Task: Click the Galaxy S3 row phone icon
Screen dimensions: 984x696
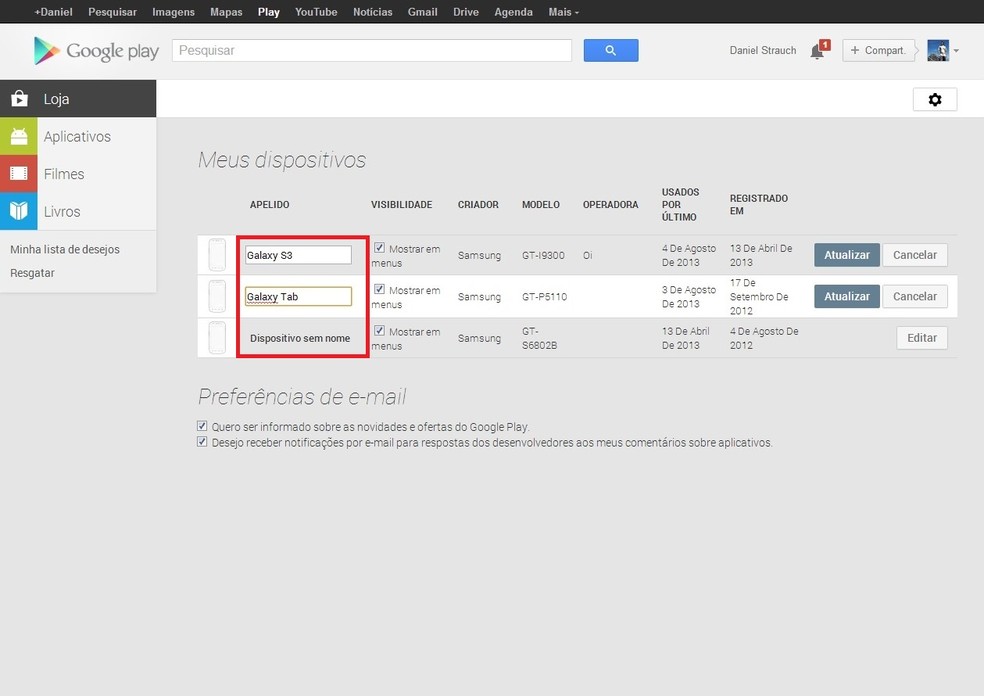Action: (x=217, y=255)
